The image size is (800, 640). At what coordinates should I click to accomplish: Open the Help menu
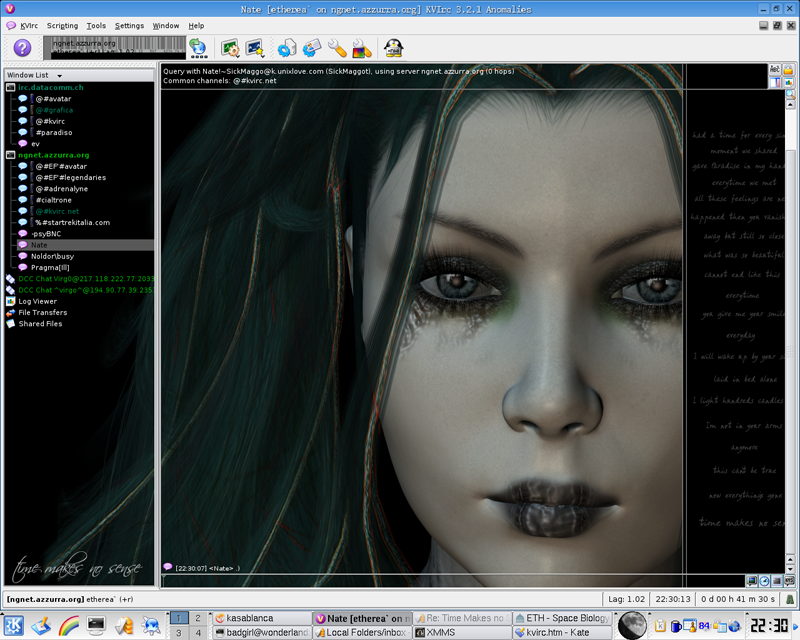196,26
